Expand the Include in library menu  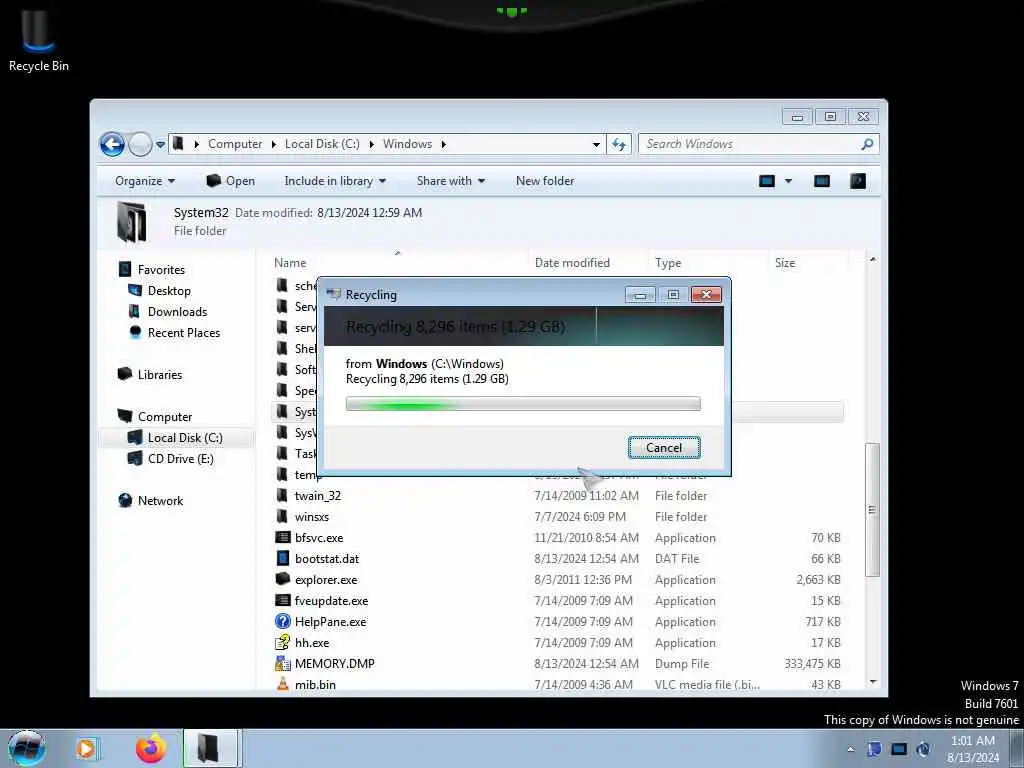335,181
